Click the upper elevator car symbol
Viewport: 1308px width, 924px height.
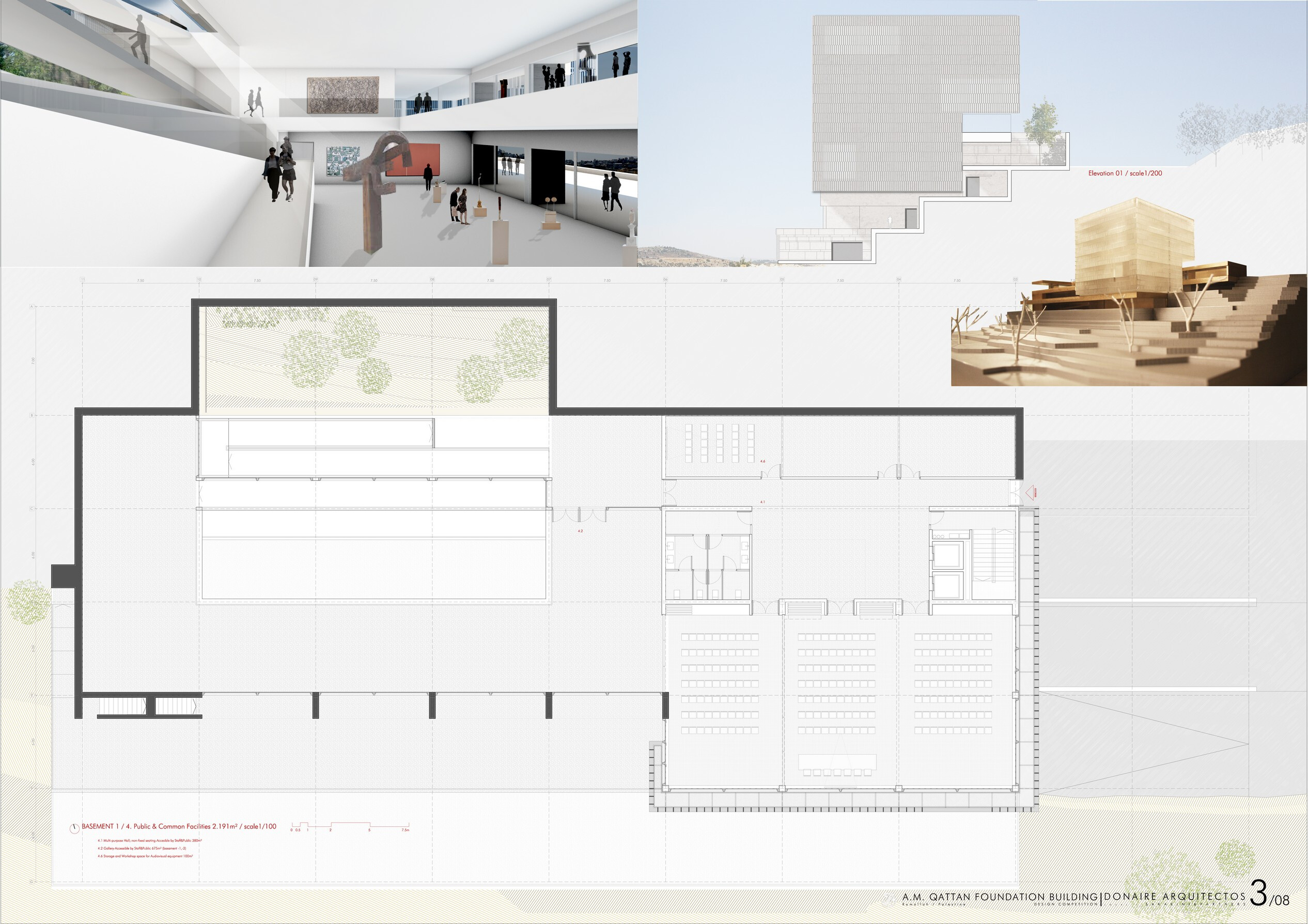point(947,555)
